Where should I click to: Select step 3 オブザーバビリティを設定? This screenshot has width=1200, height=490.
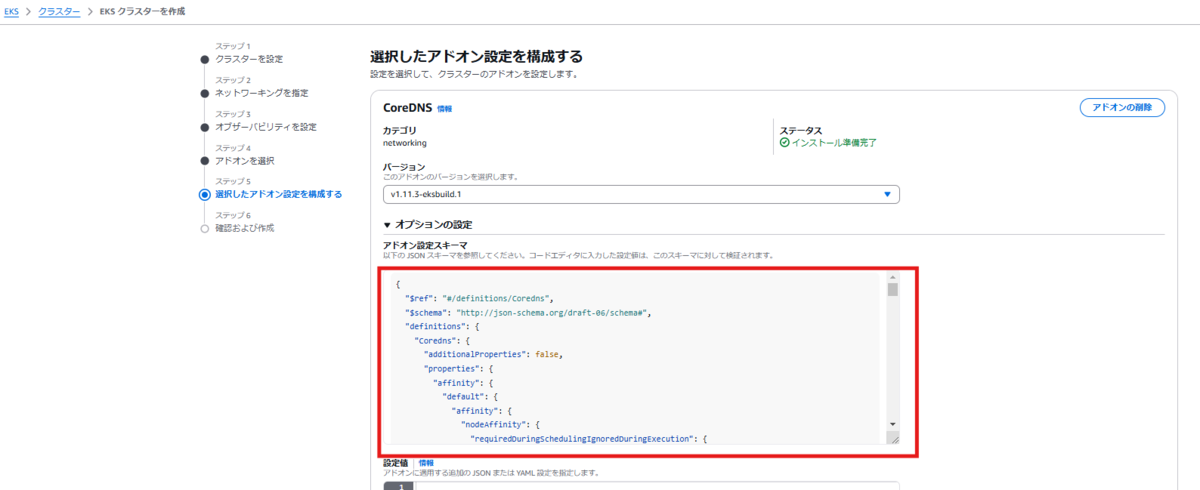coord(266,127)
